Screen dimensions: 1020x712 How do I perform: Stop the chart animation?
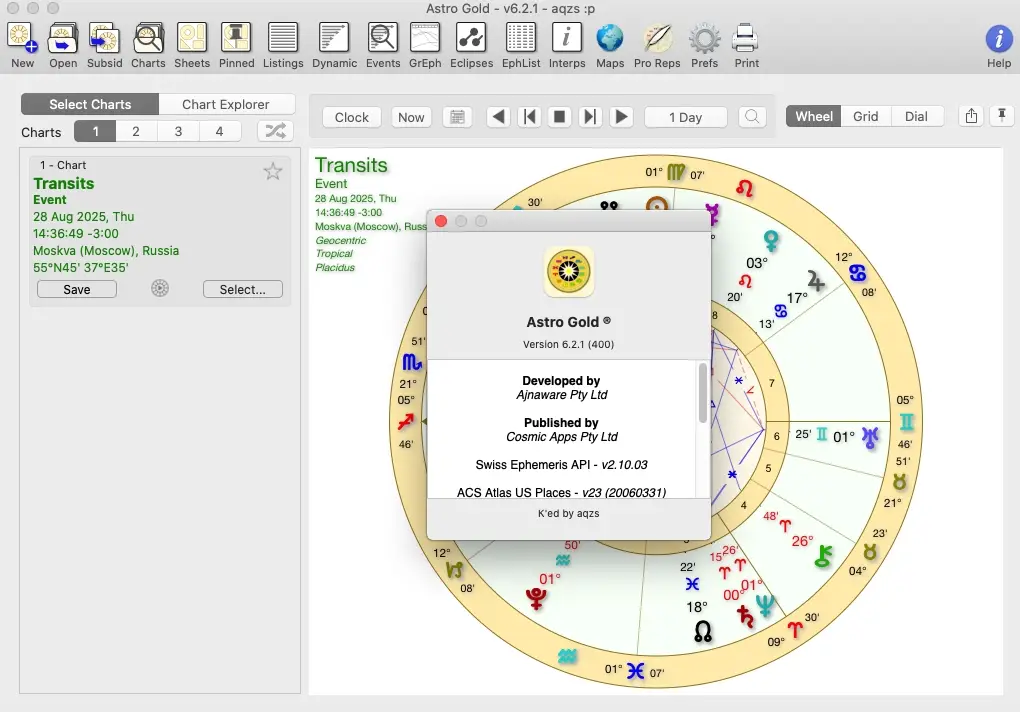tap(559, 117)
